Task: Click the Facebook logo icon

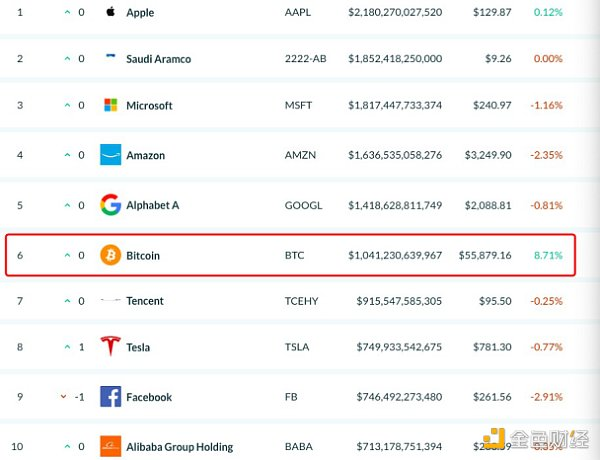Action: click(x=110, y=397)
